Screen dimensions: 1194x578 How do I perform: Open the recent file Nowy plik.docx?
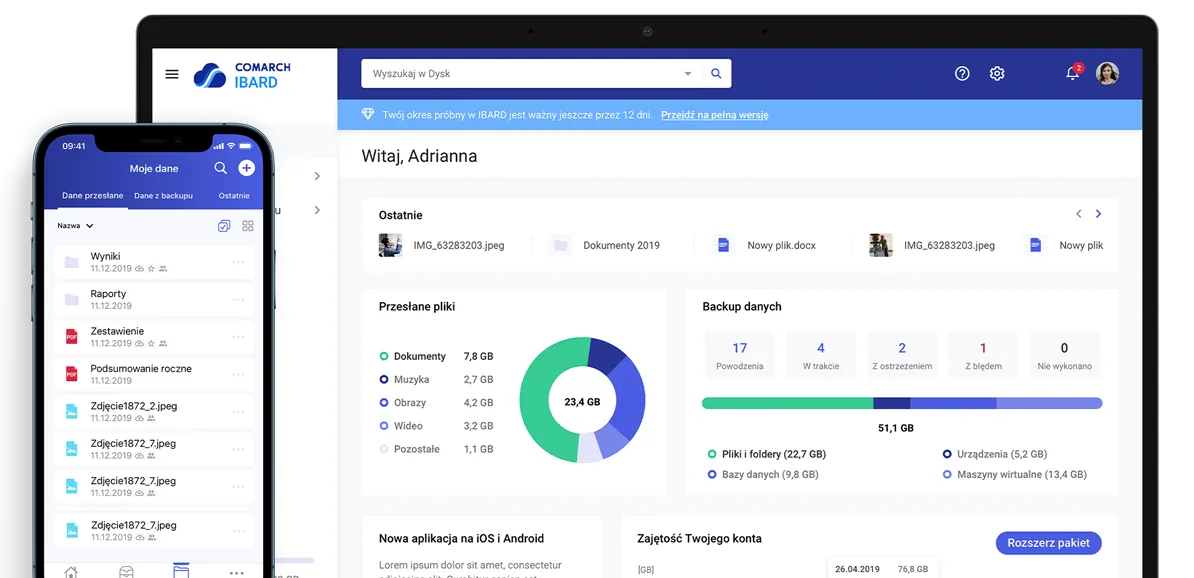tap(765, 245)
